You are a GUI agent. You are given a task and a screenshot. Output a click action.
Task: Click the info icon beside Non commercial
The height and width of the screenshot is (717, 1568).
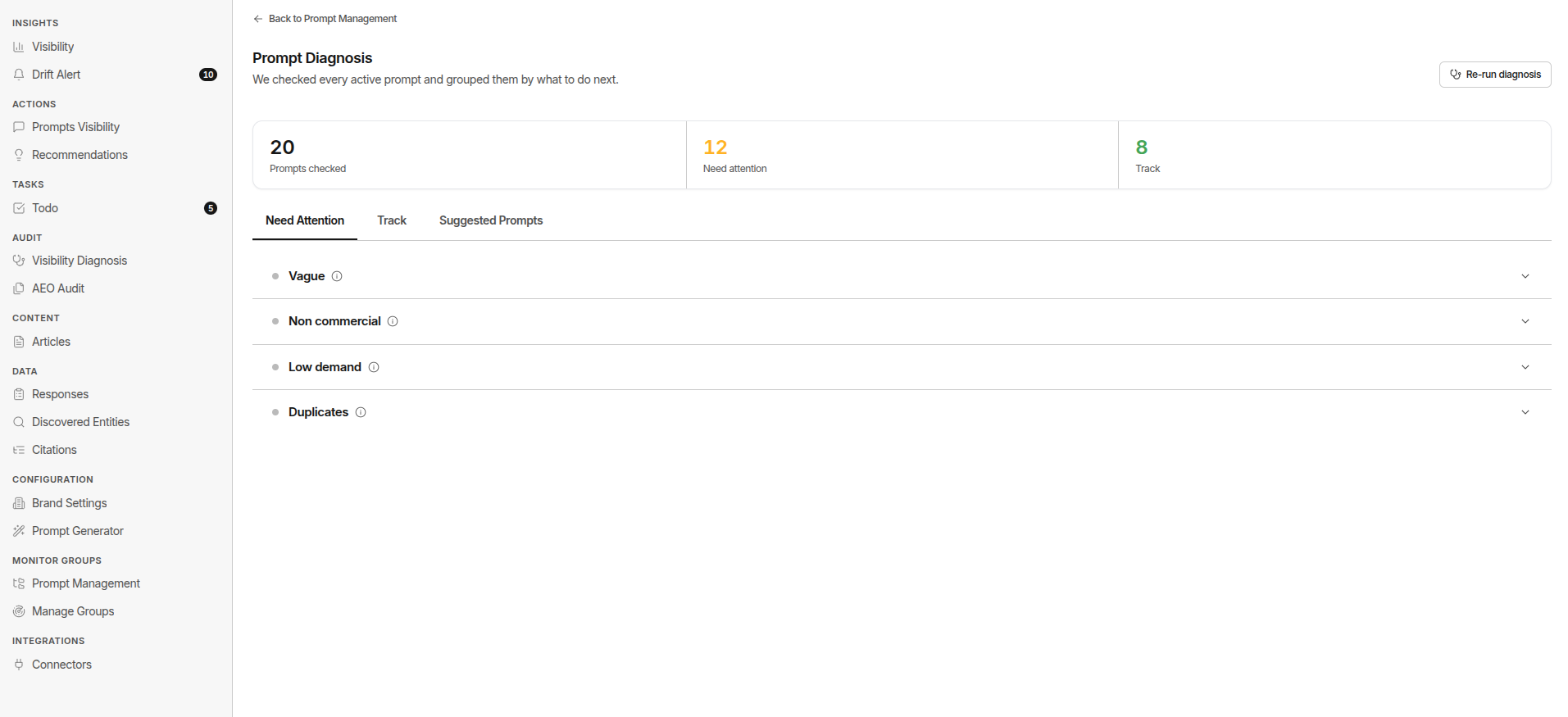click(x=393, y=321)
